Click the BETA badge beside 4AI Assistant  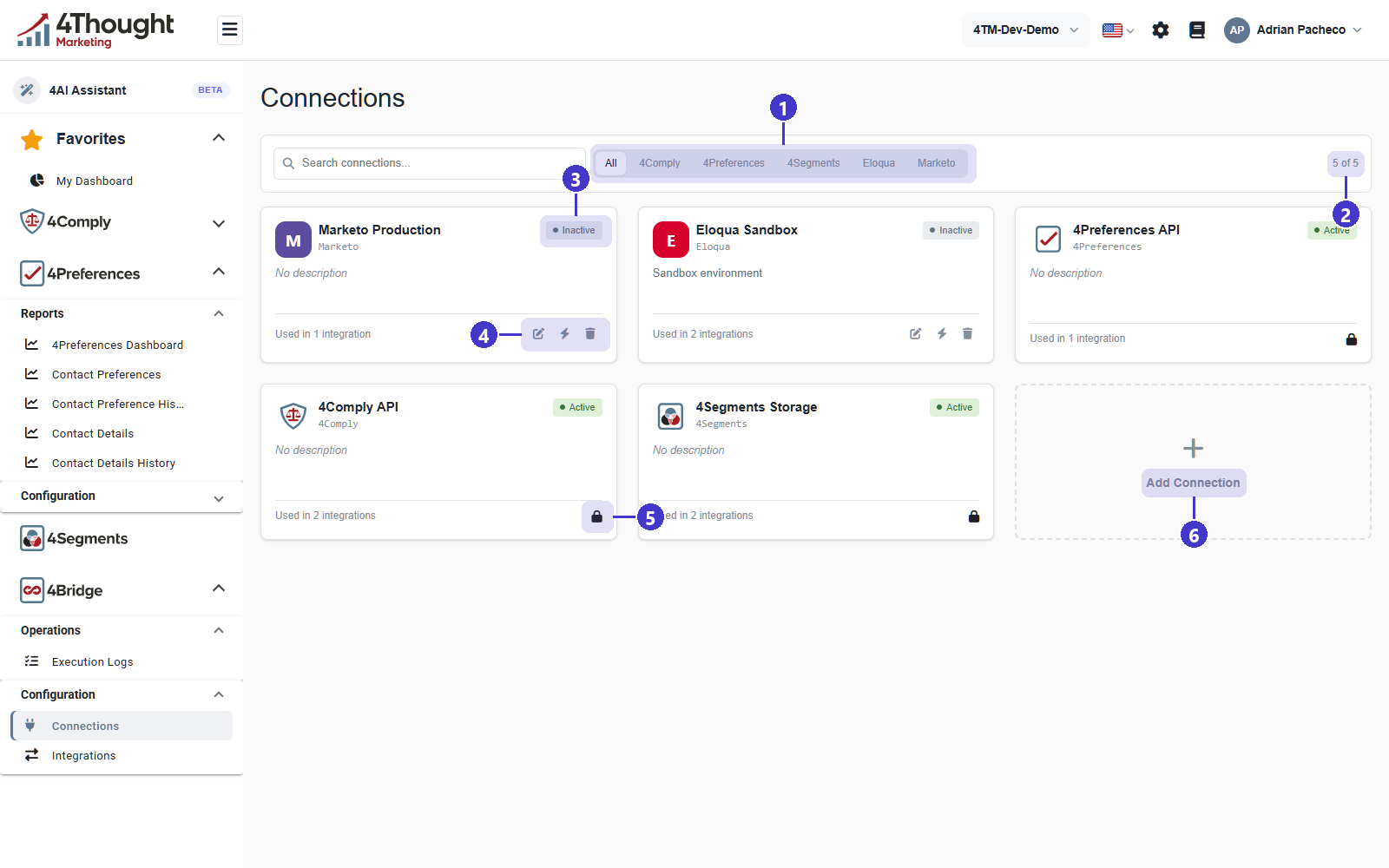[x=210, y=90]
